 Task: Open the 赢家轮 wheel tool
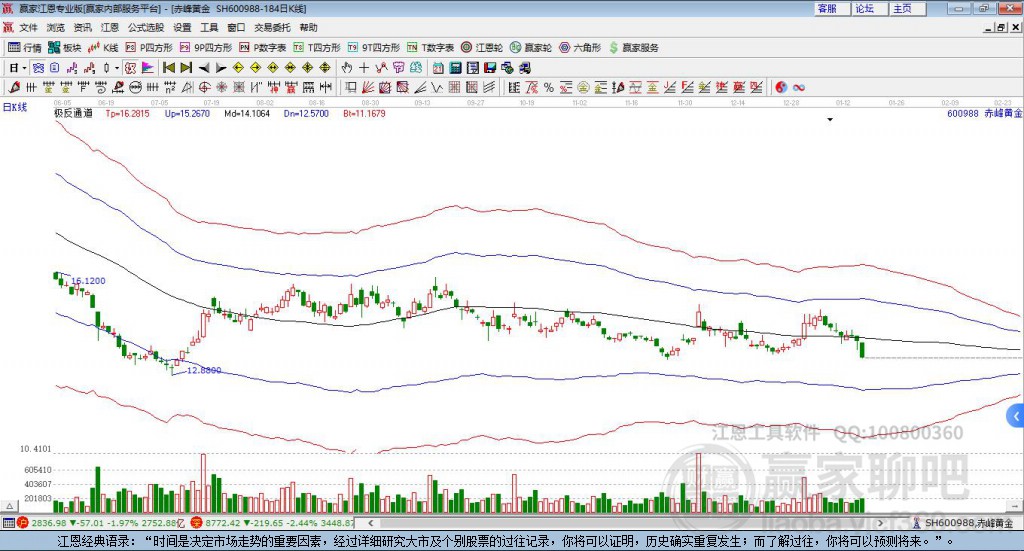pyautogui.click(x=531, y=48)
